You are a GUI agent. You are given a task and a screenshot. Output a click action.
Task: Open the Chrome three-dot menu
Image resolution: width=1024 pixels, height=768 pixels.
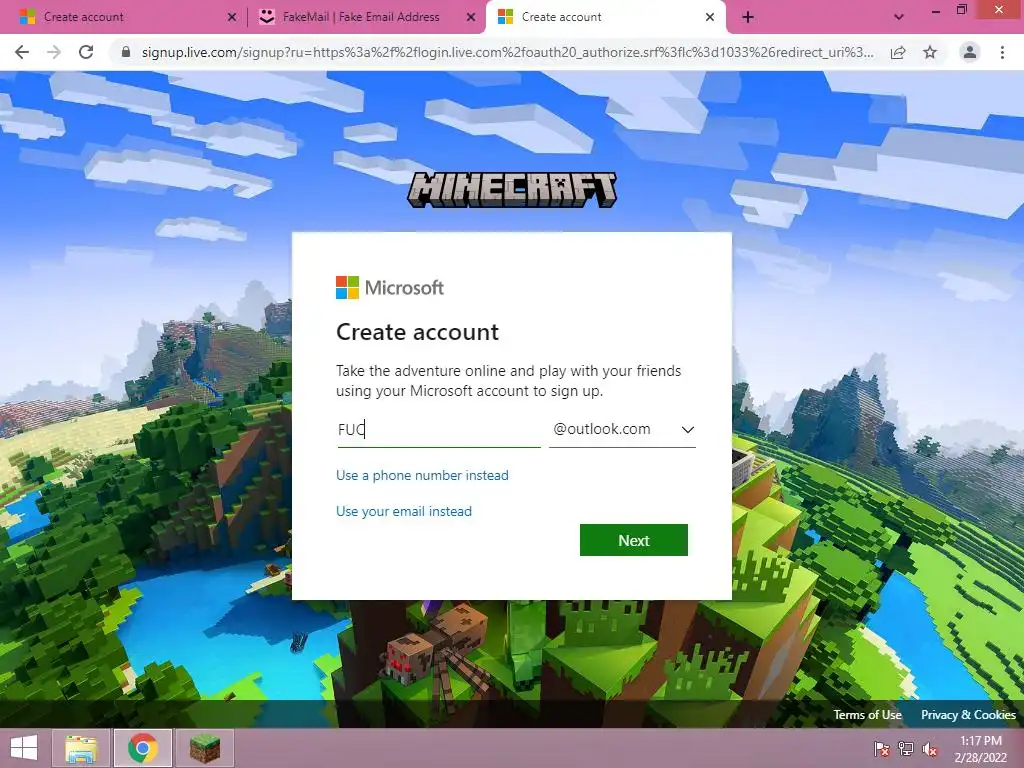click(1002, 52)
